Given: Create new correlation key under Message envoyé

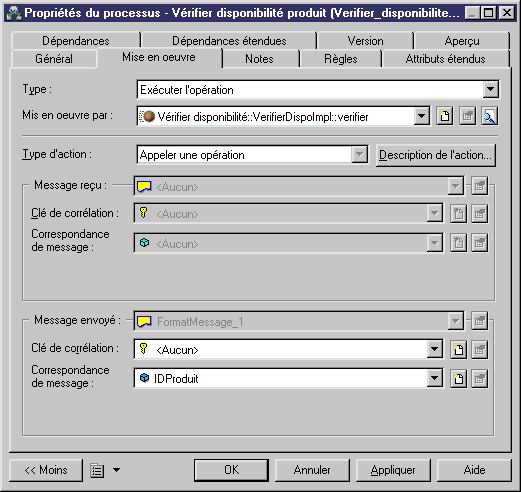Looking at the screenshot, I should click(459, 349).
